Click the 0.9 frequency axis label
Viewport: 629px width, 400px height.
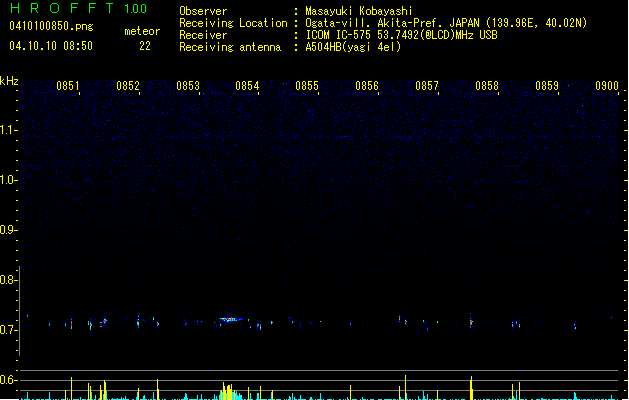pyautogui.click(x=8, y=230)
